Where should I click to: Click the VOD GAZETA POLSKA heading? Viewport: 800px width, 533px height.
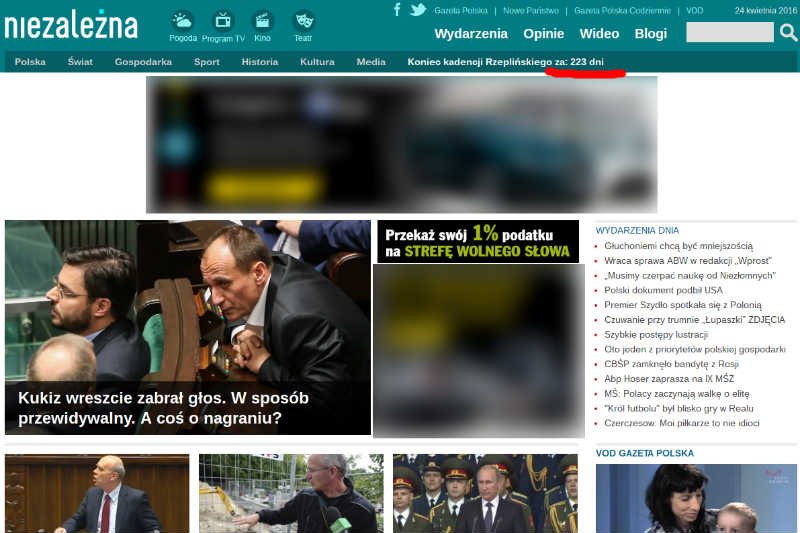click(644, 453)
